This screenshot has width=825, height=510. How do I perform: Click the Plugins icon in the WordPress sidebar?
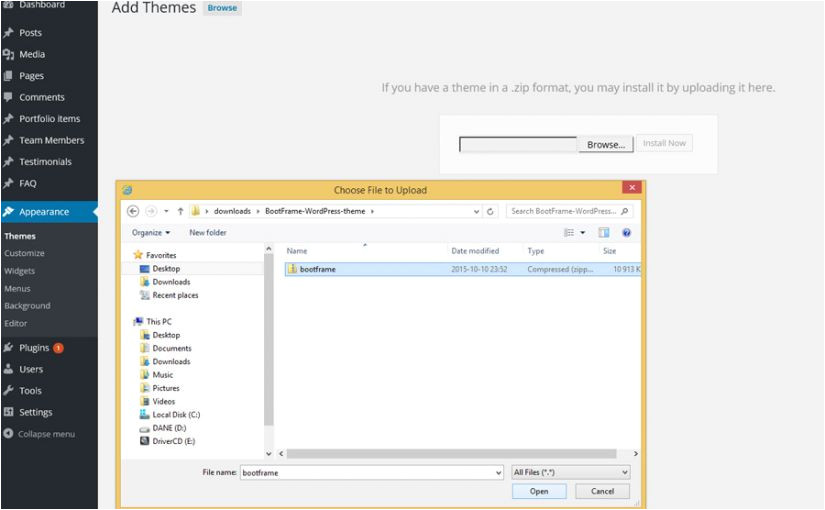(x=9, y=348)
